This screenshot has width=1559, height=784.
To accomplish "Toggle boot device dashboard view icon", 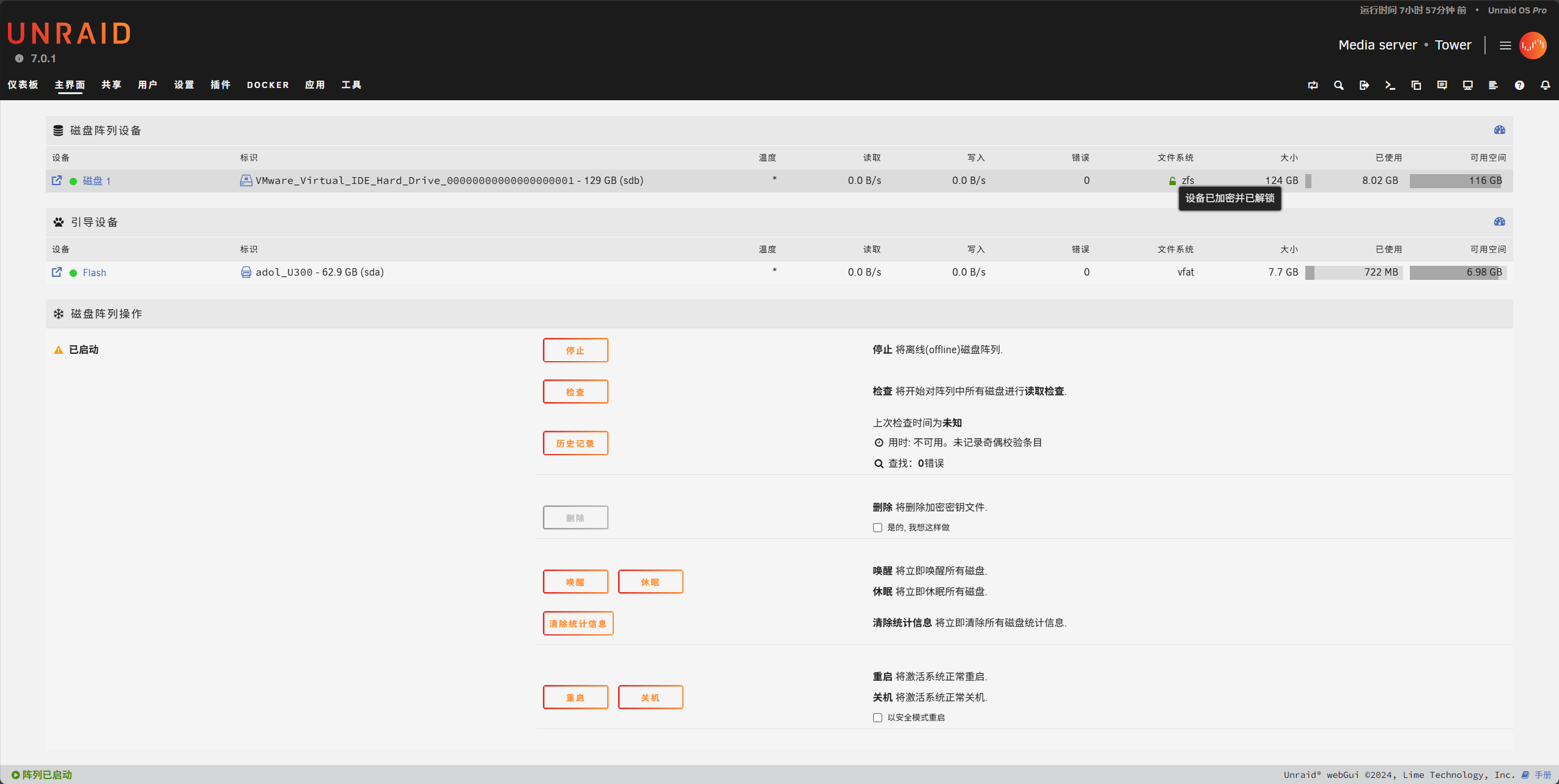I will [x=1499, y=221].
